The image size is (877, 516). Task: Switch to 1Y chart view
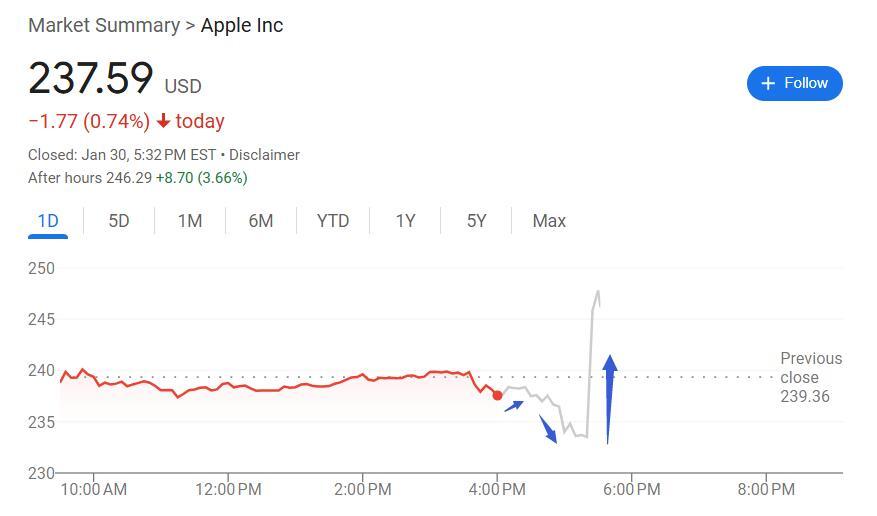405,221
